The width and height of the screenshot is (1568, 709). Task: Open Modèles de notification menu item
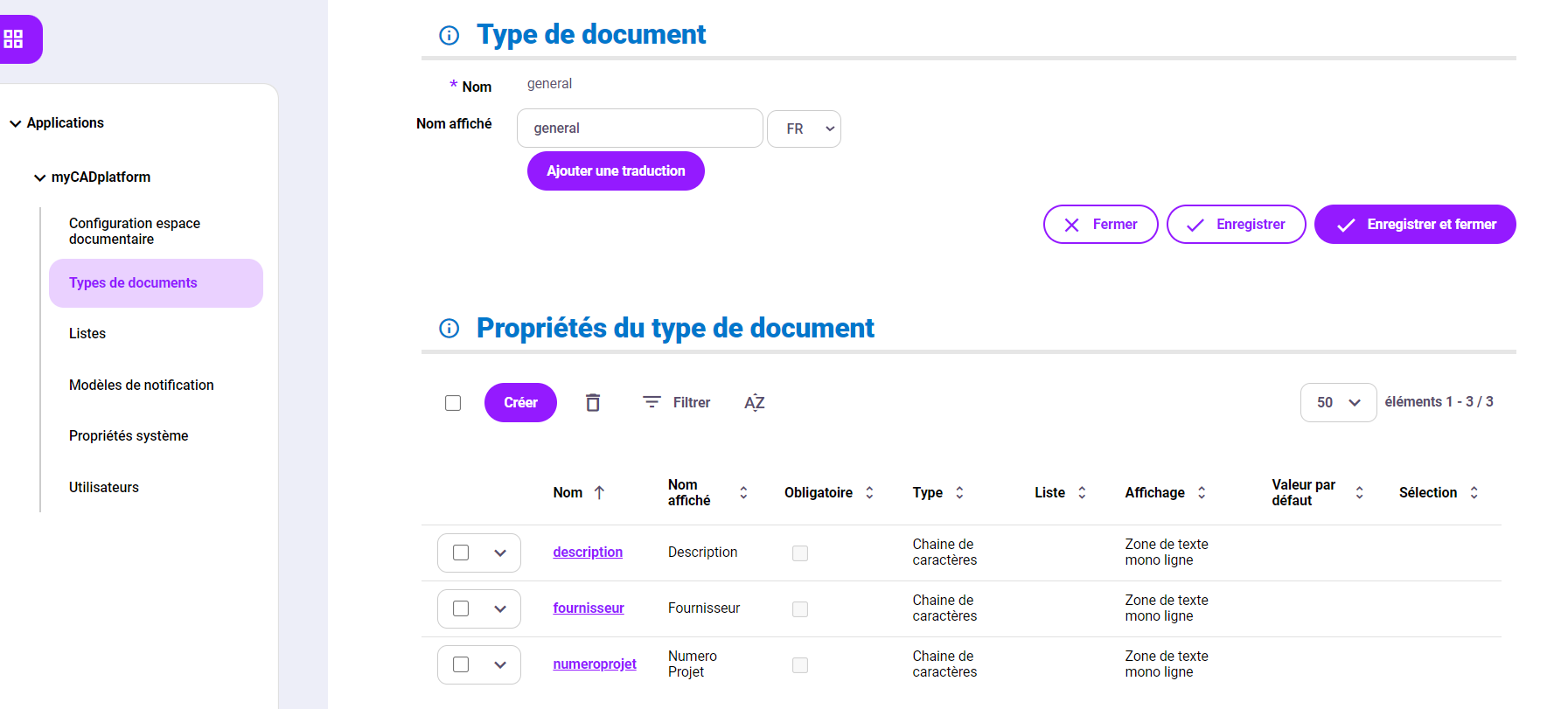(x=141, y=386)
